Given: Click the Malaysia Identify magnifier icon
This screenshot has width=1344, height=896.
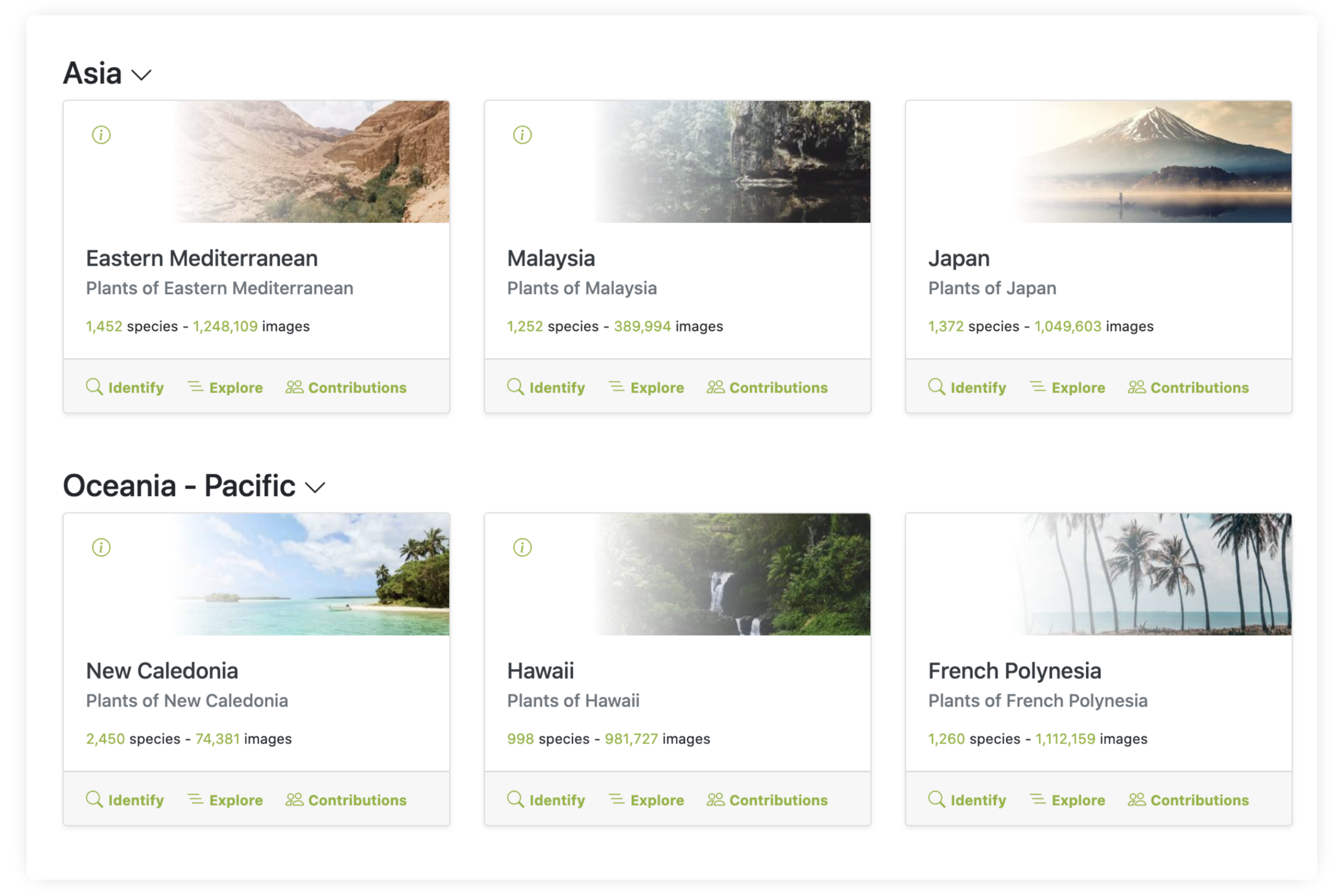Looking at the screenshot, I should coord(515,388).
